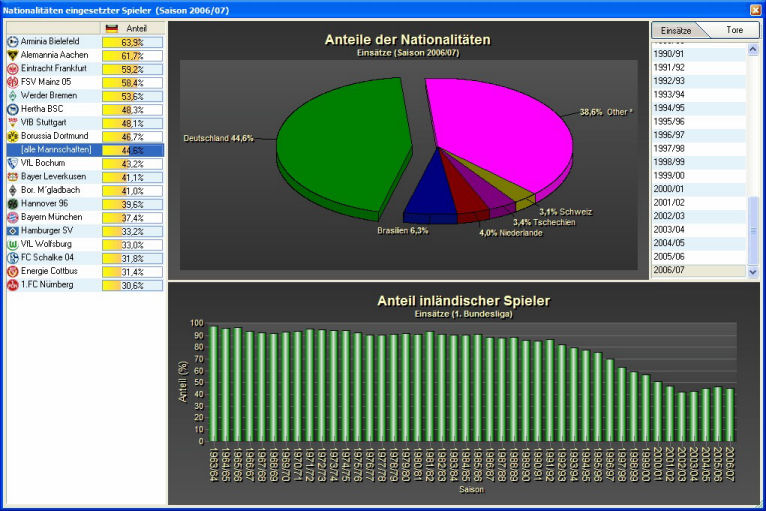Click the VfL Wolfsburg club crest icon

point(13,244)
